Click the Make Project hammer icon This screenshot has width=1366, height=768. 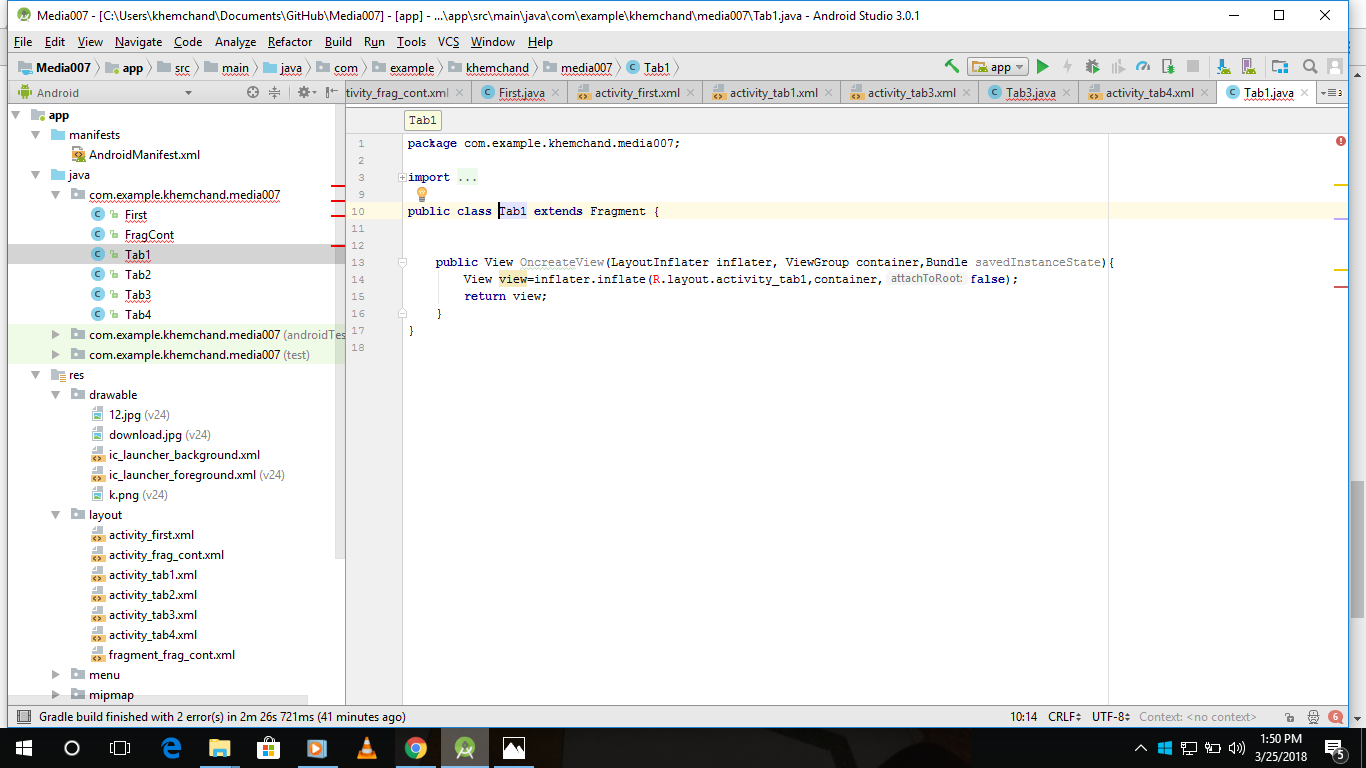pos(952,67)
